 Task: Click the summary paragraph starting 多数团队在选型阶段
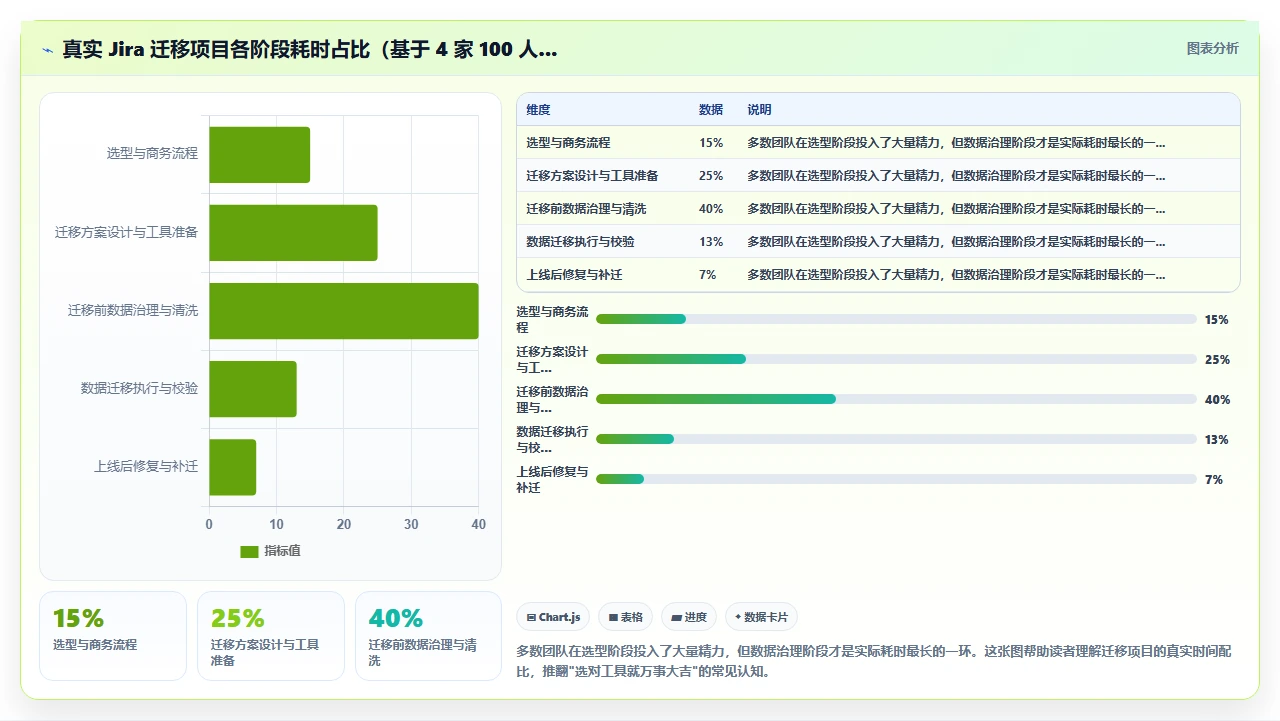coord(874,661)
